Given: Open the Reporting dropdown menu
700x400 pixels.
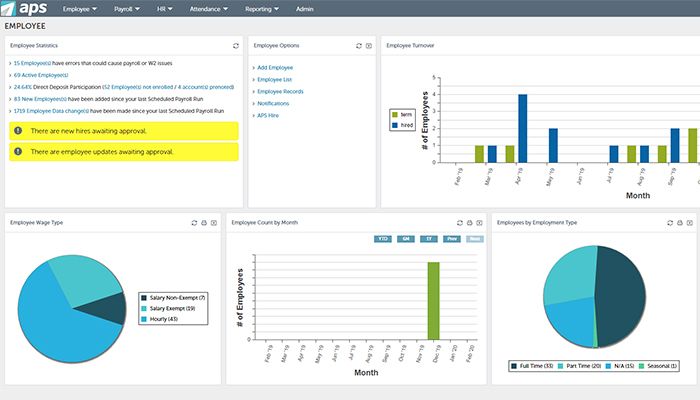Looking at the screenshot, I should pyautogui.click(x=264, y=9).
